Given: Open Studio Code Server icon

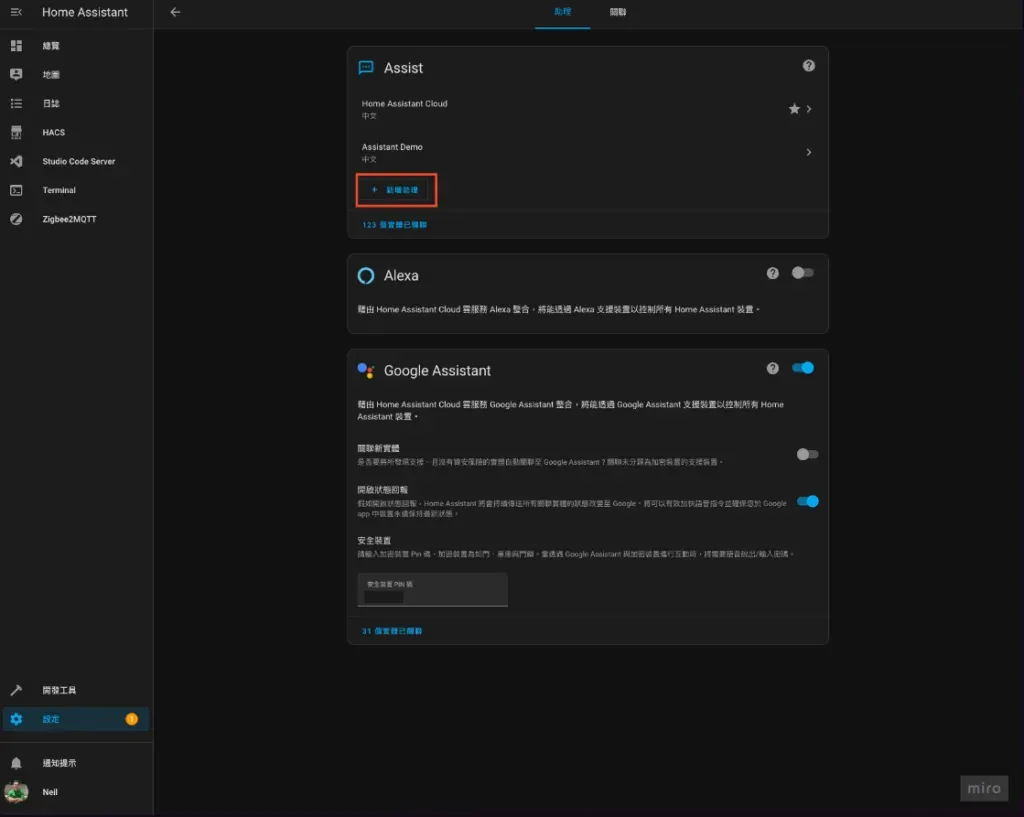Looking at the screenshot, I should click(16, 161).
